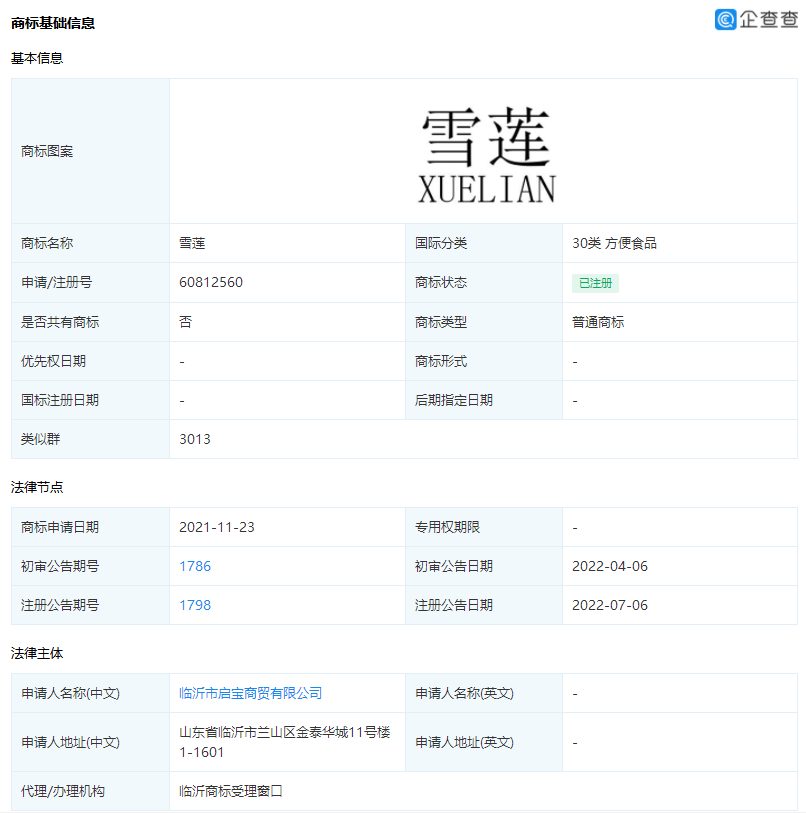Screen dimensions: 806x813
Task: Click the 初审公告日期 field label
Action: click(x=454, y=566)
